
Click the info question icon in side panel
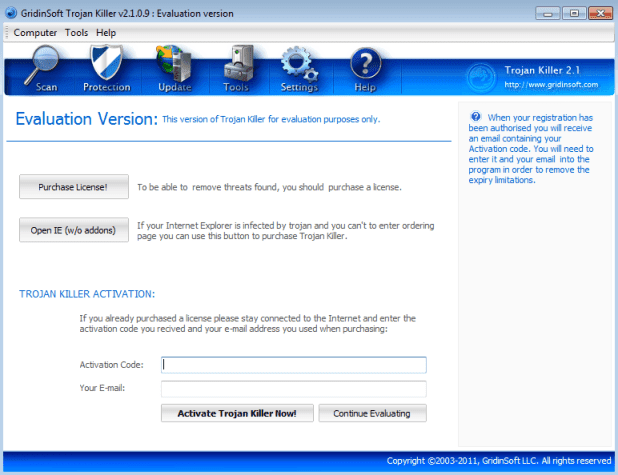(x=476, y=116)
